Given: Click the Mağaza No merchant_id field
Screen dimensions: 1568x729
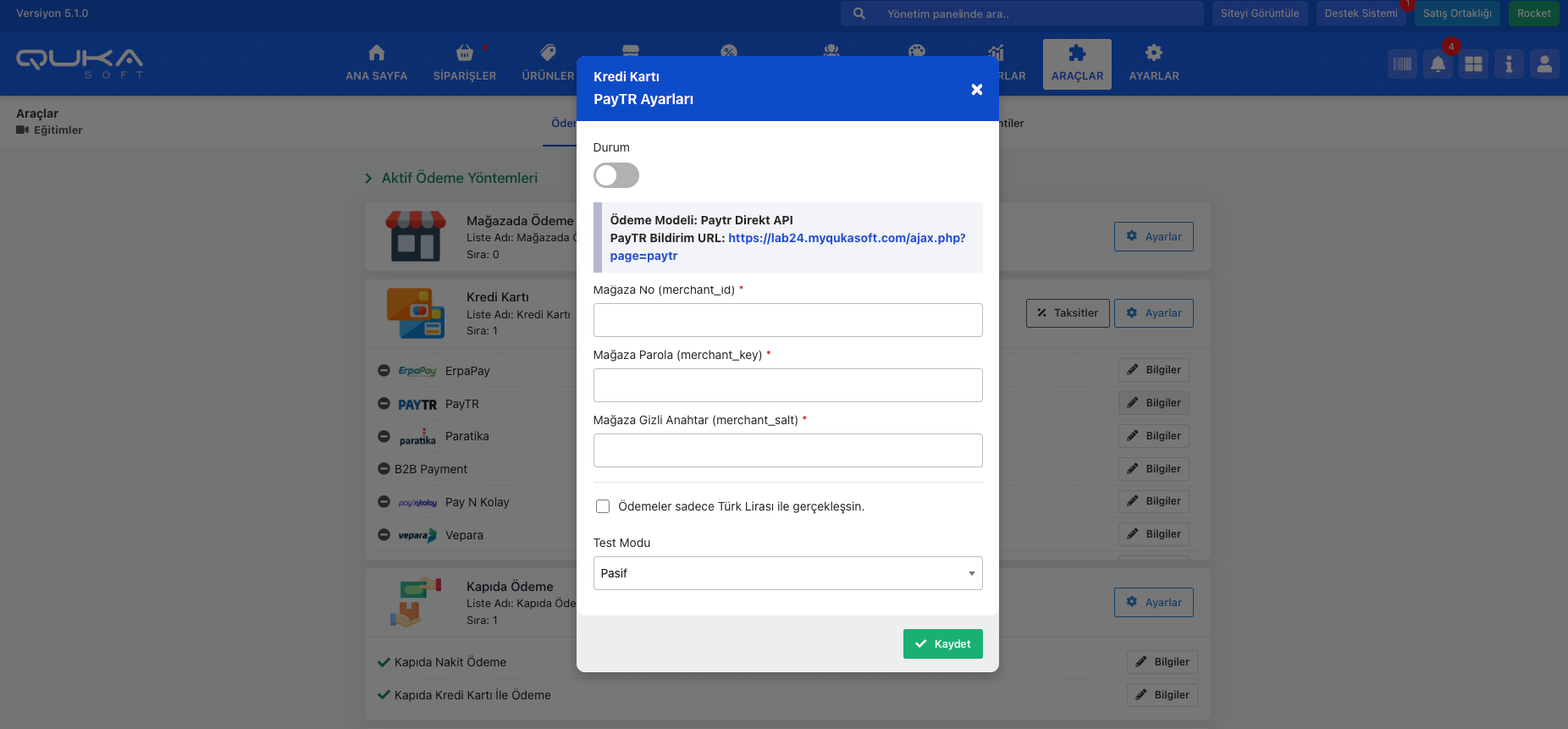Looking at the screenshot, I should click(787, 320).
